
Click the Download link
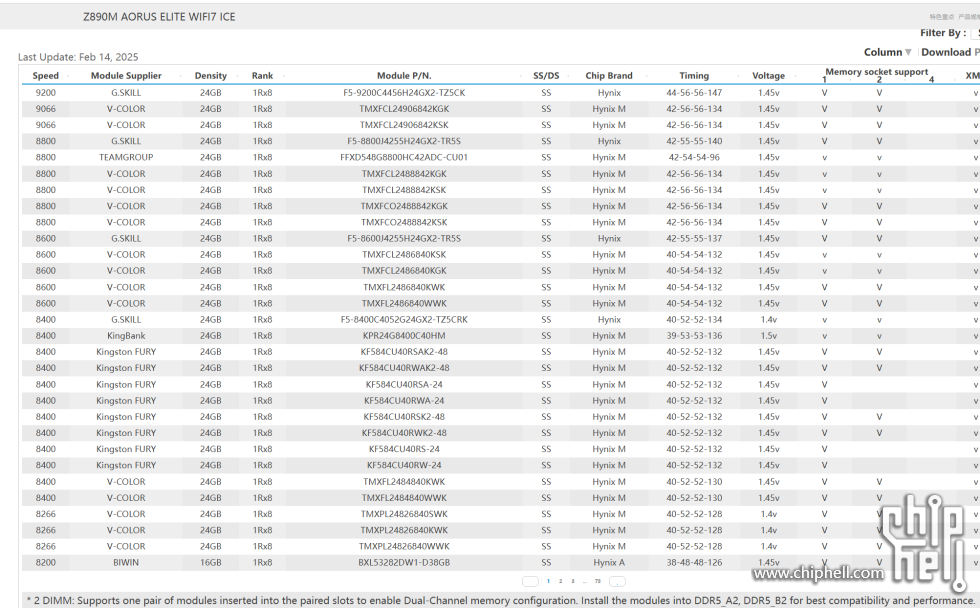[x=946, y=52]
